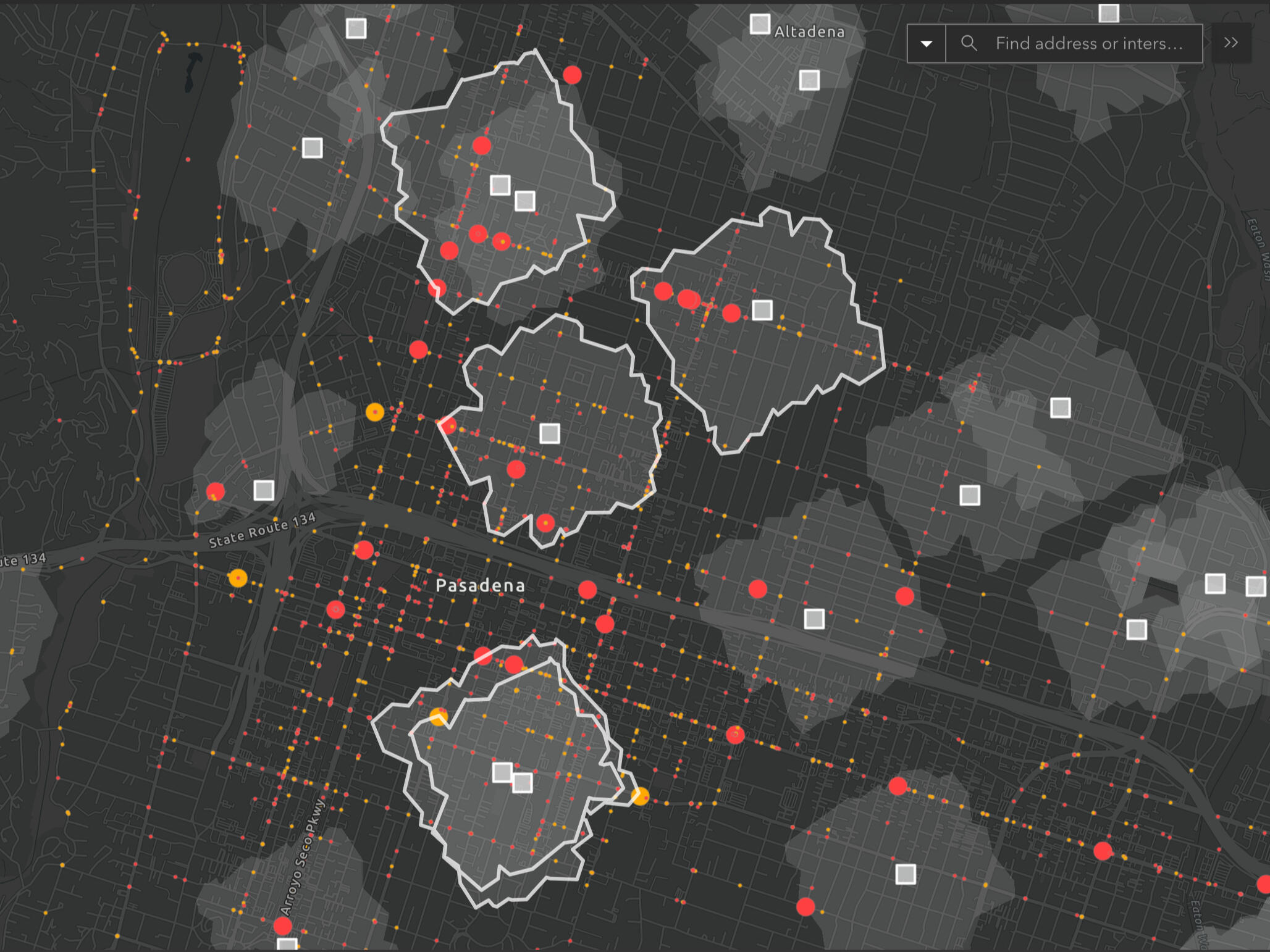The image size is (1270, 952).
Task: Select the square marker directly below the Altadena label
Action: coord(809,80)
